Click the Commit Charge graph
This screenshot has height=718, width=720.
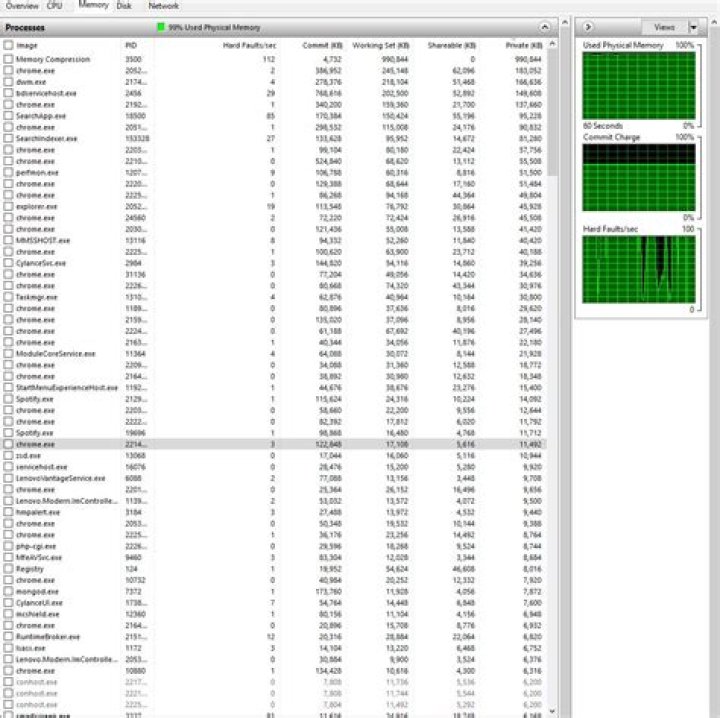point(639,177)
